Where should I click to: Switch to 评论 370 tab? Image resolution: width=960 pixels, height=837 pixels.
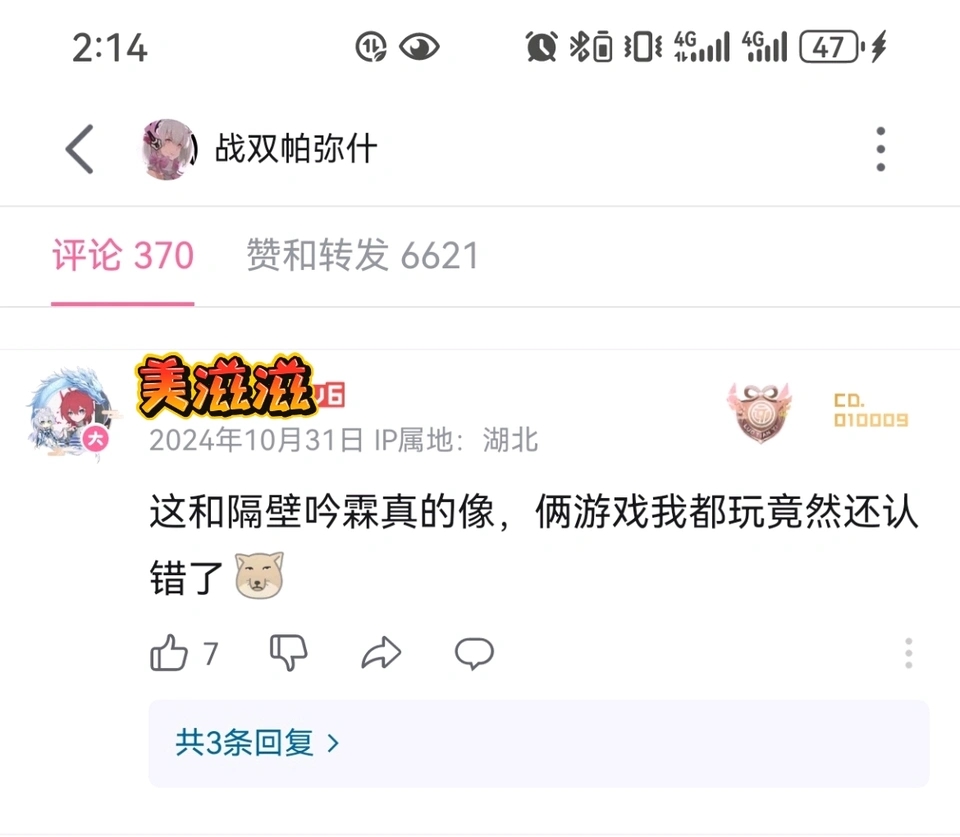(123, 255)
